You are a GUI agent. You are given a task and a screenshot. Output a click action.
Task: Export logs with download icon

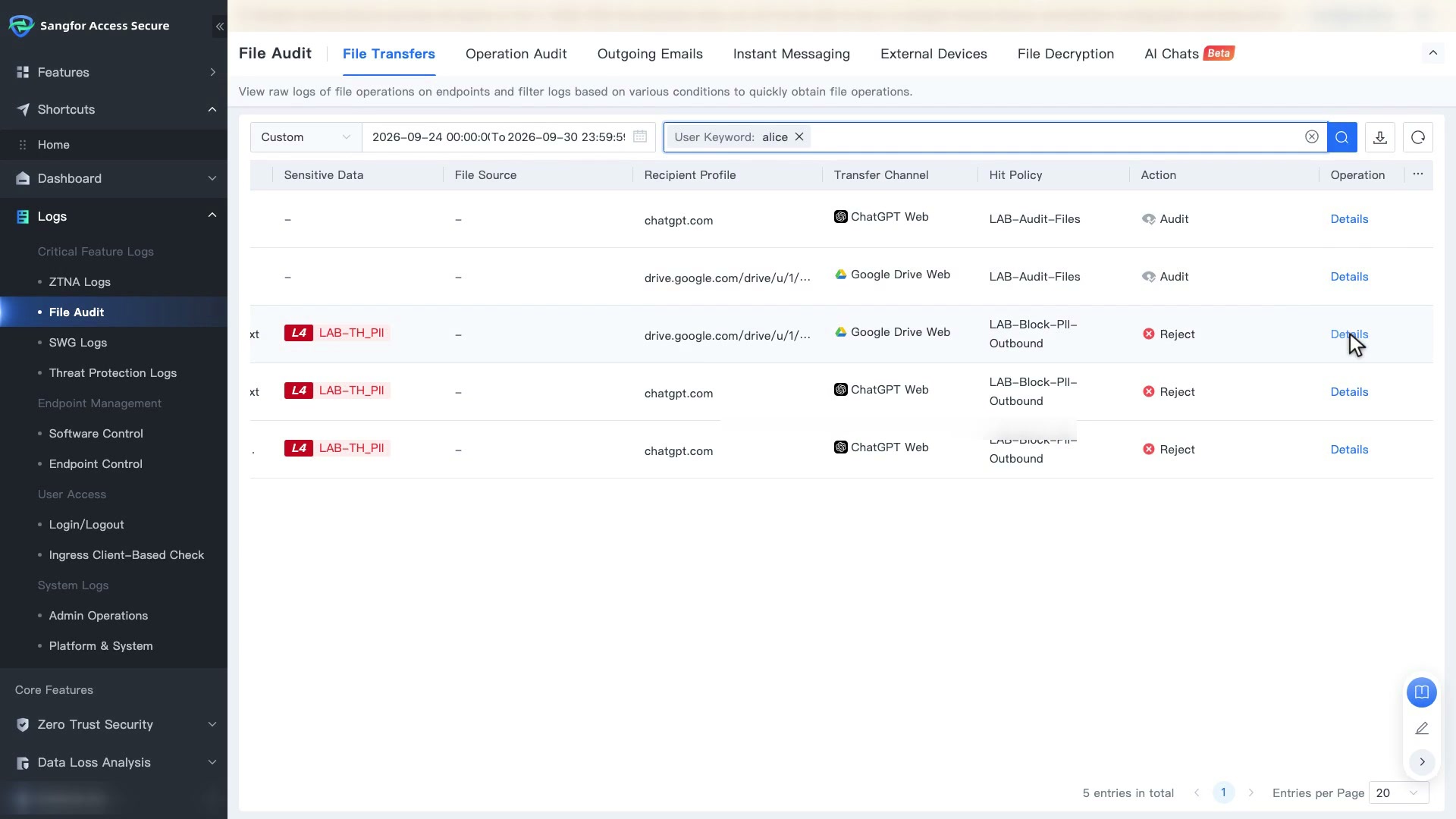click(1380, 137)
